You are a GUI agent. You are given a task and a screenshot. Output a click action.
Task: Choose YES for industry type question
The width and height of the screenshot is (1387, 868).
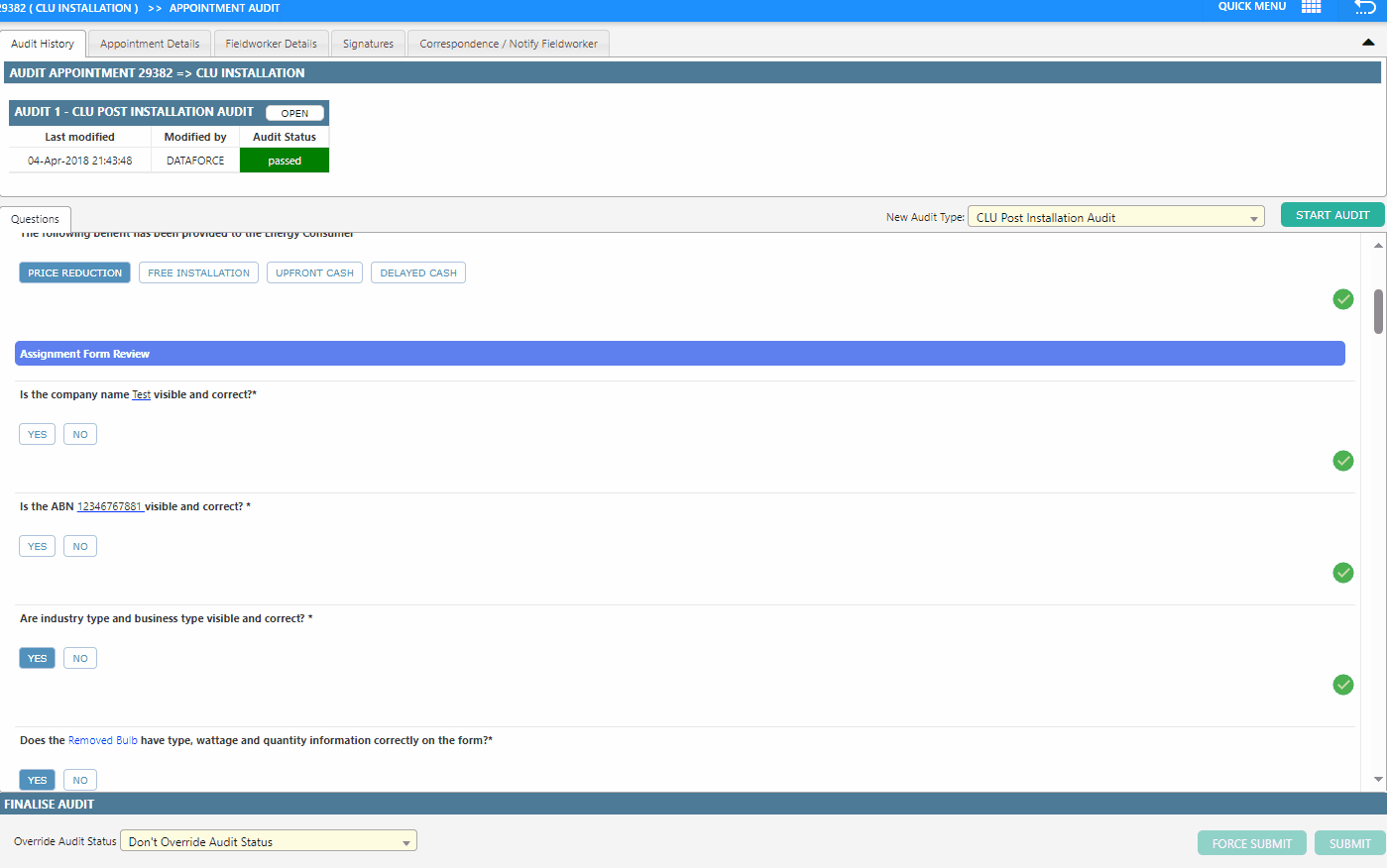click(x=38, y=658)
